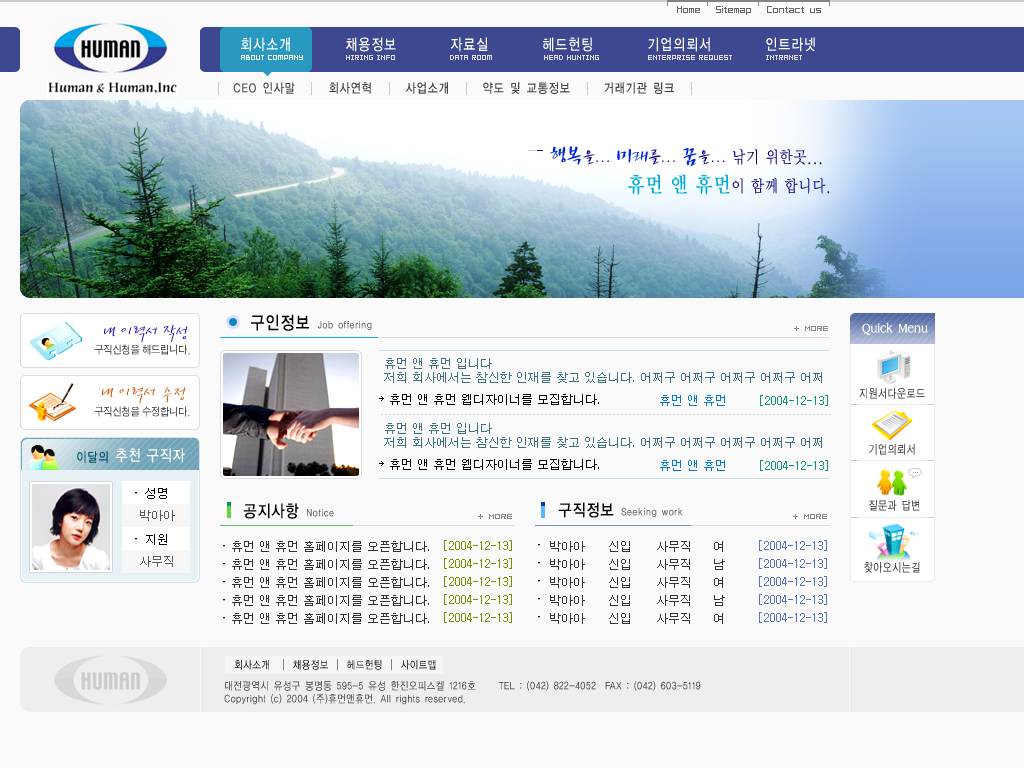The height and width of the screenshot is (768, 1024).
Task: Open the 채용정보 main menu
Action: tap(370, 49)
